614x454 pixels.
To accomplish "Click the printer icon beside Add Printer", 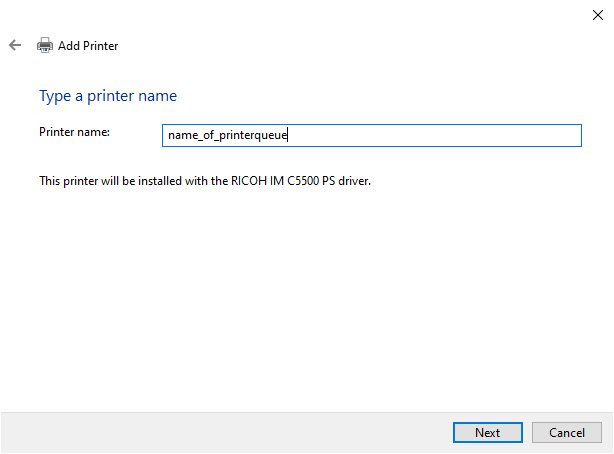I will (45, 45).
